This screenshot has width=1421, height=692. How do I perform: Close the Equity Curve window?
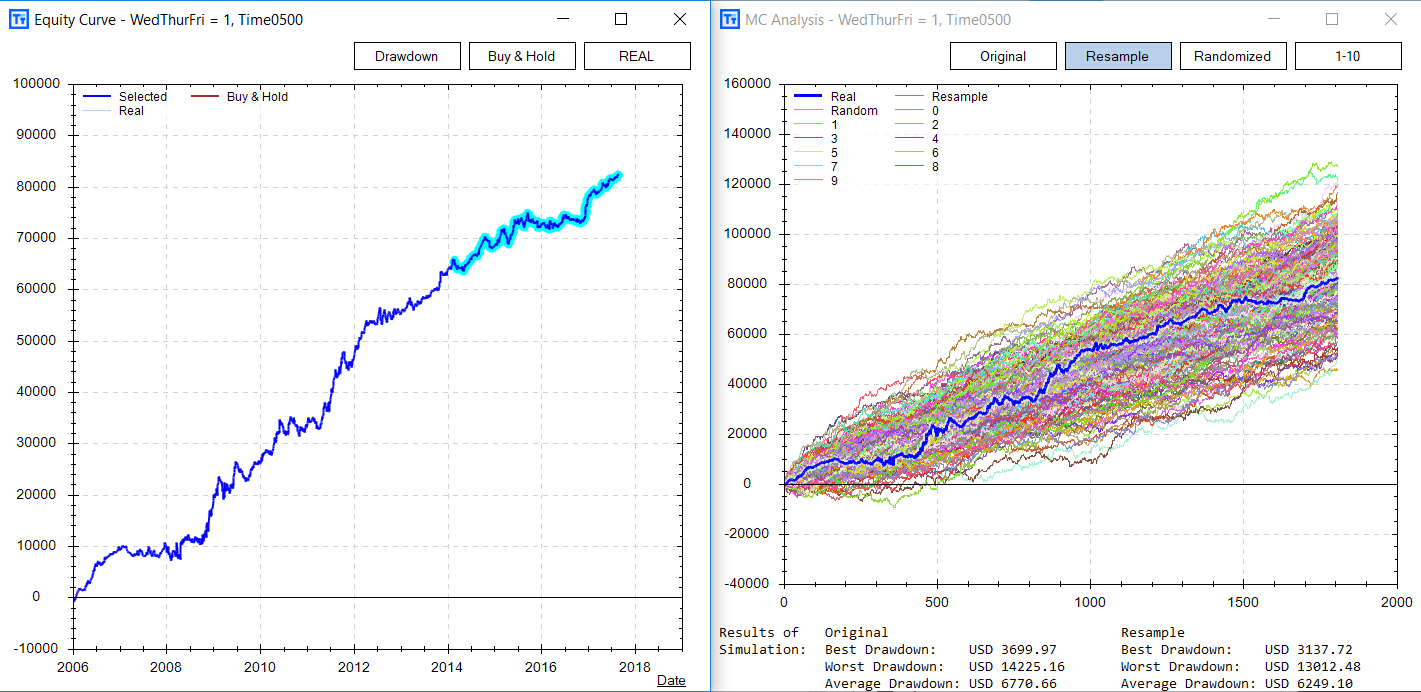[680, 20]
